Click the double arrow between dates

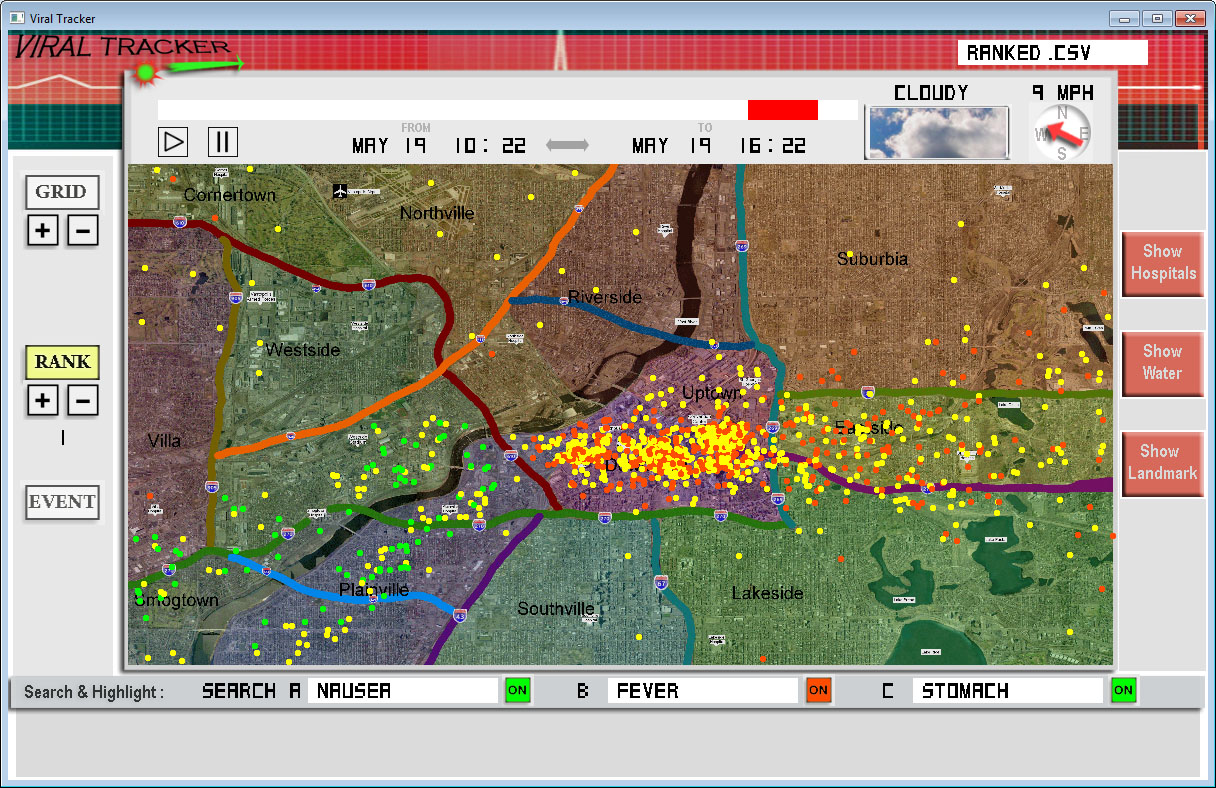coord(568,145)
